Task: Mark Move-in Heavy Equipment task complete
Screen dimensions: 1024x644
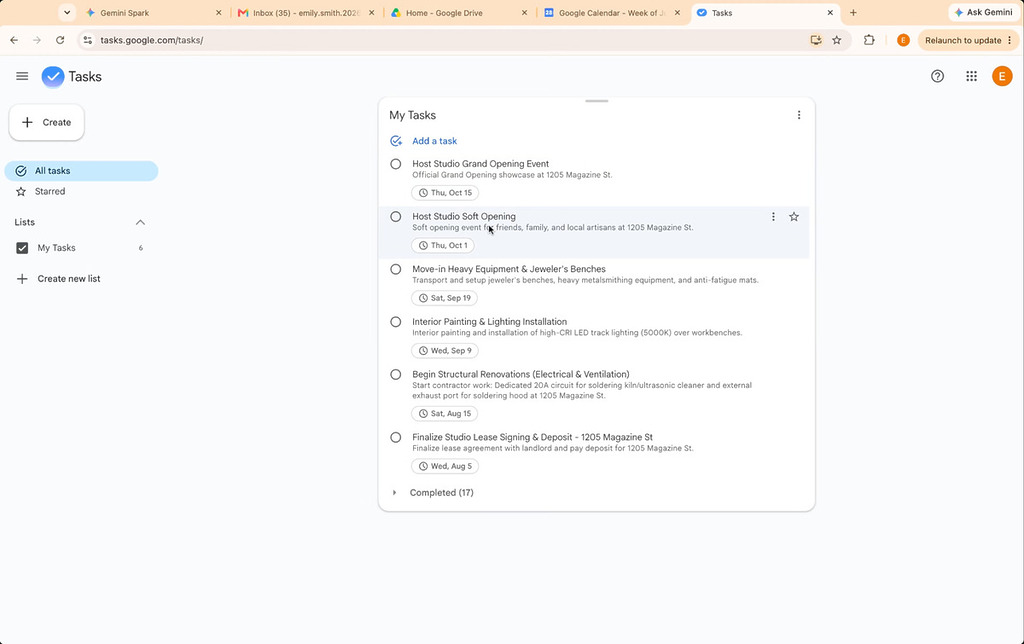Action: 396,269
